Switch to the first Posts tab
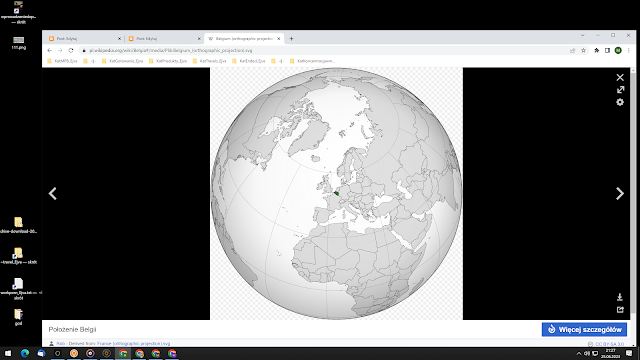Viewport: 640px width, 360px height. pyautogui.click(x=84, y=38)
